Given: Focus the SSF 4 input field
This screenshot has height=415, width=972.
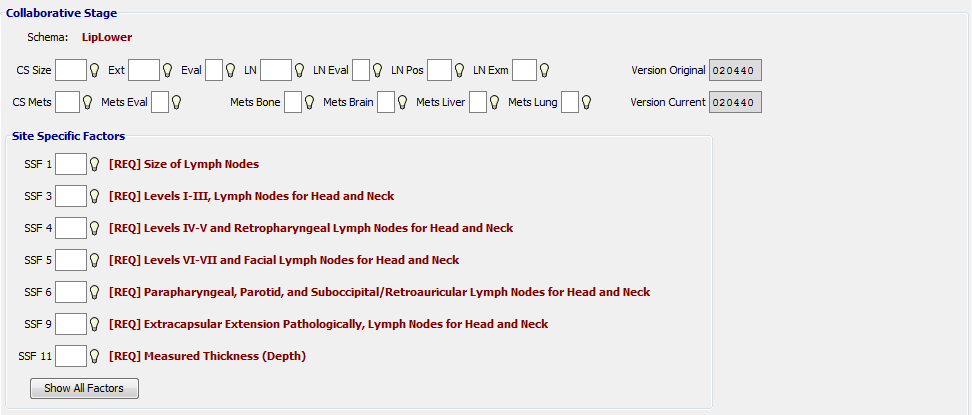Looking at the screenshot, I should pyautogui.click(x=71, y=228).
